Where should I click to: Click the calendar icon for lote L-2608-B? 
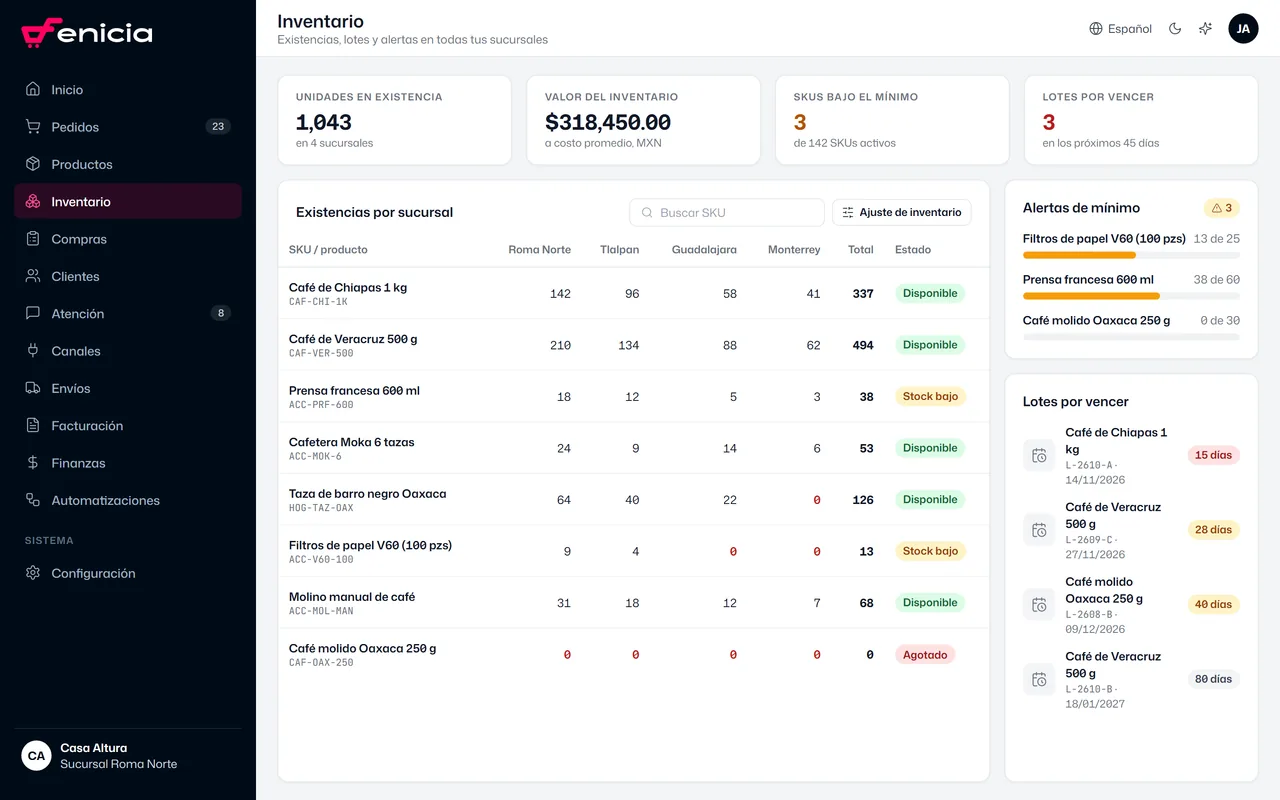tap(1039, 604)
